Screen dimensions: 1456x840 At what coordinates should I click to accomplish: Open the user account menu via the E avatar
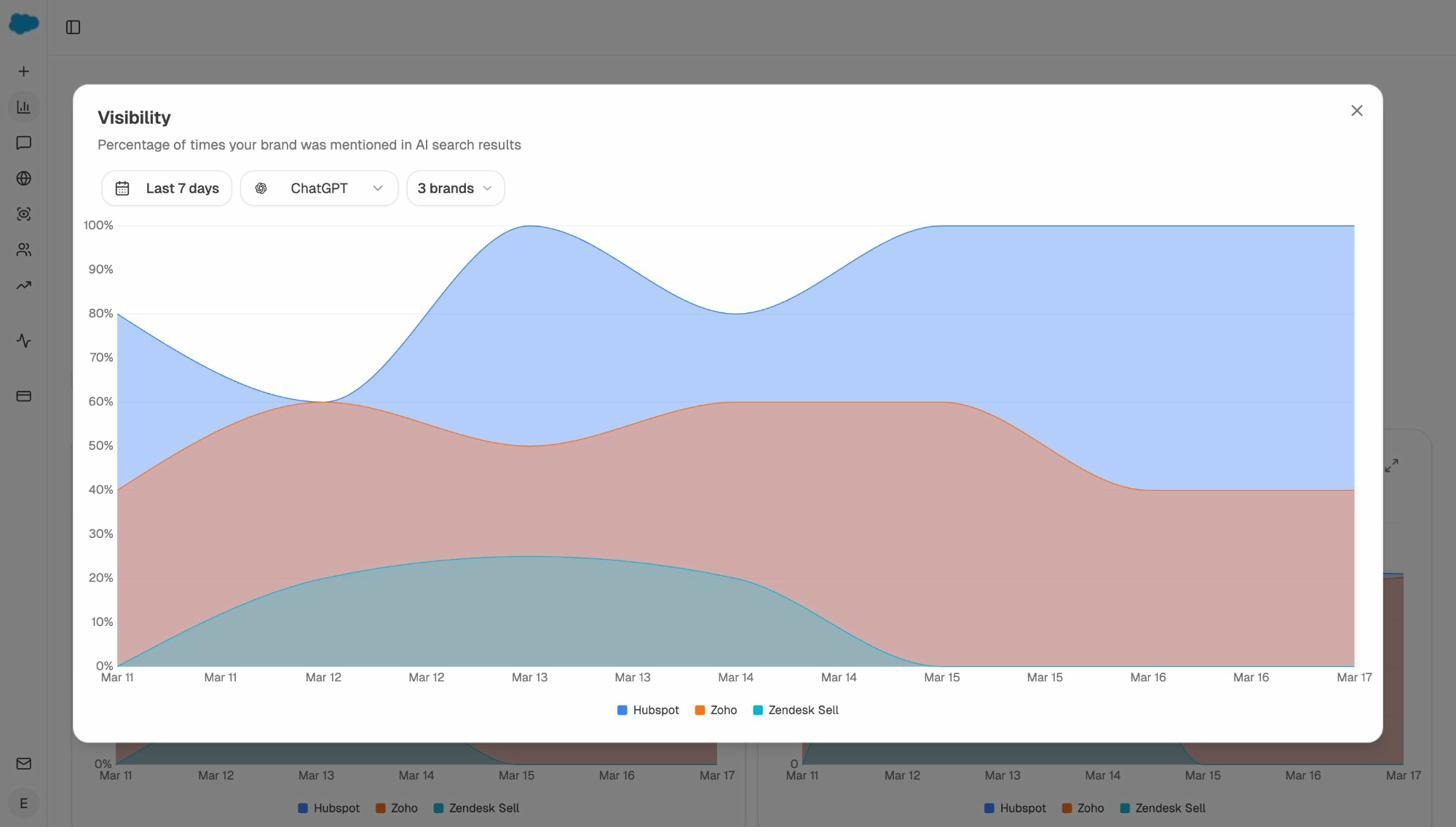tap(23, 803)
